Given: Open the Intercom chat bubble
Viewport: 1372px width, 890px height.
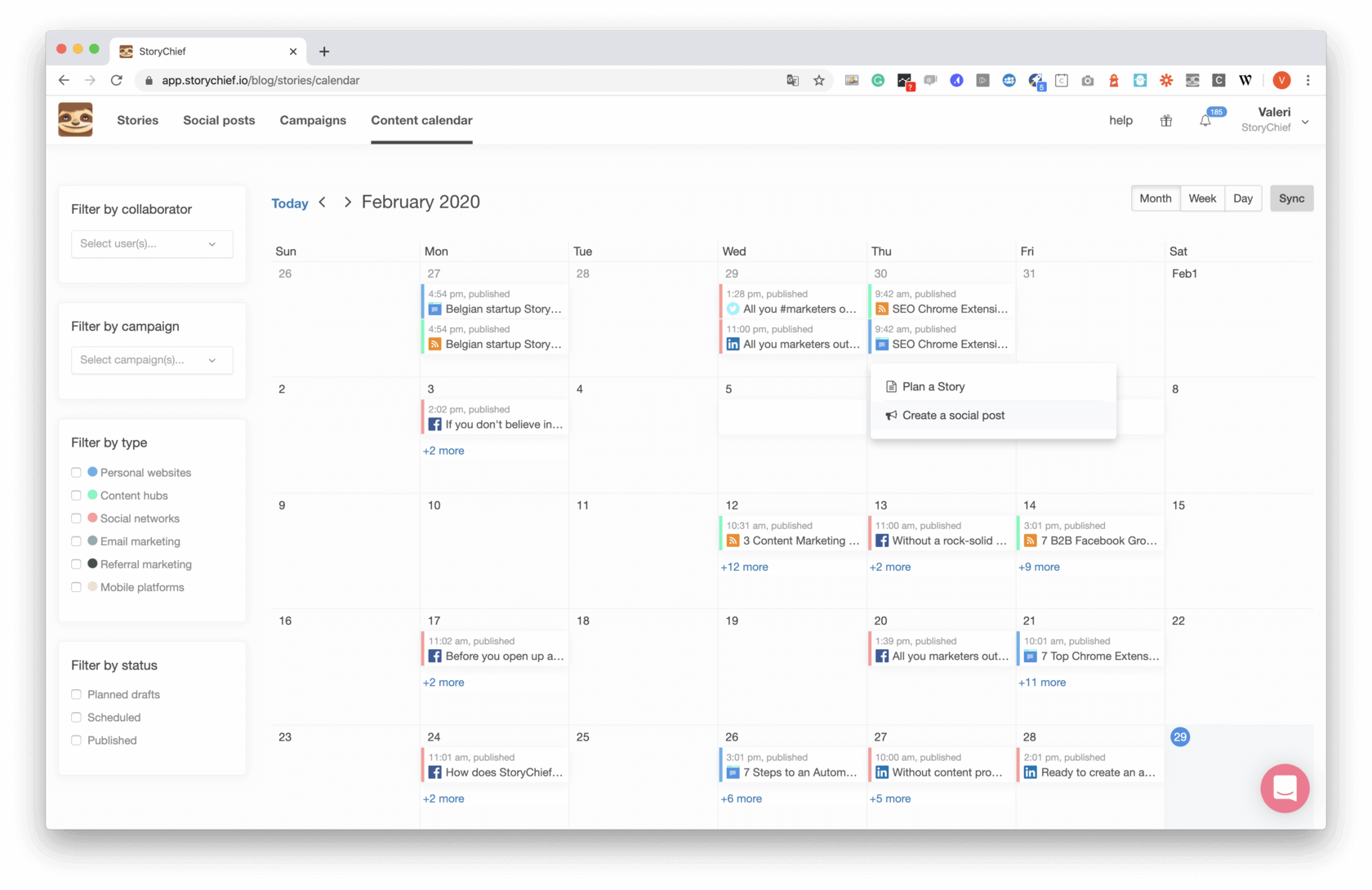Looking at the screenshot, I should point(1285,789).
